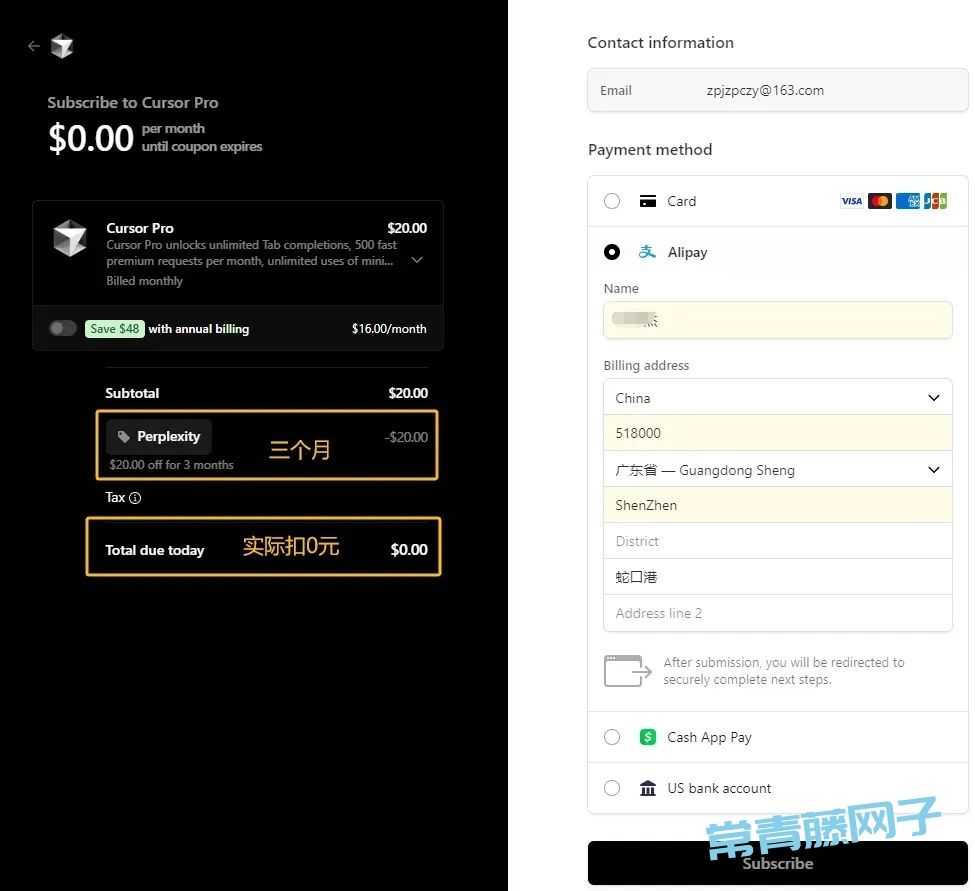The image size is (975, 891).
Task: Enable the Save $48 annual billing toggle
Action: coord(63,328)
